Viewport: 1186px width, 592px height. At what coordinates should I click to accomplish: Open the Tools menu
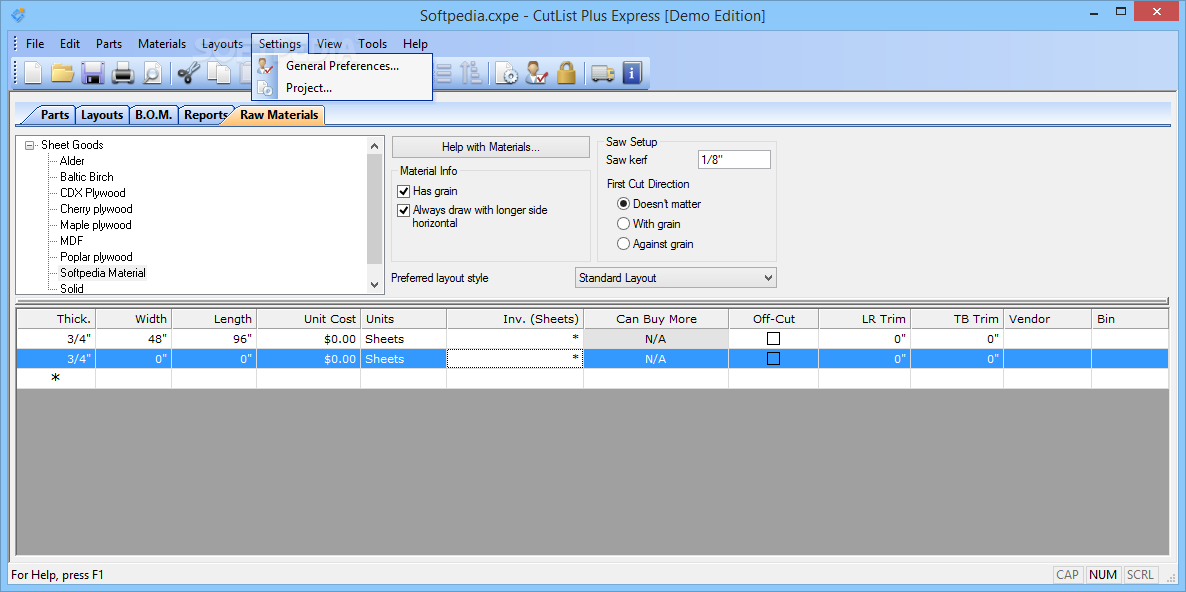click(x=373, y=44)
